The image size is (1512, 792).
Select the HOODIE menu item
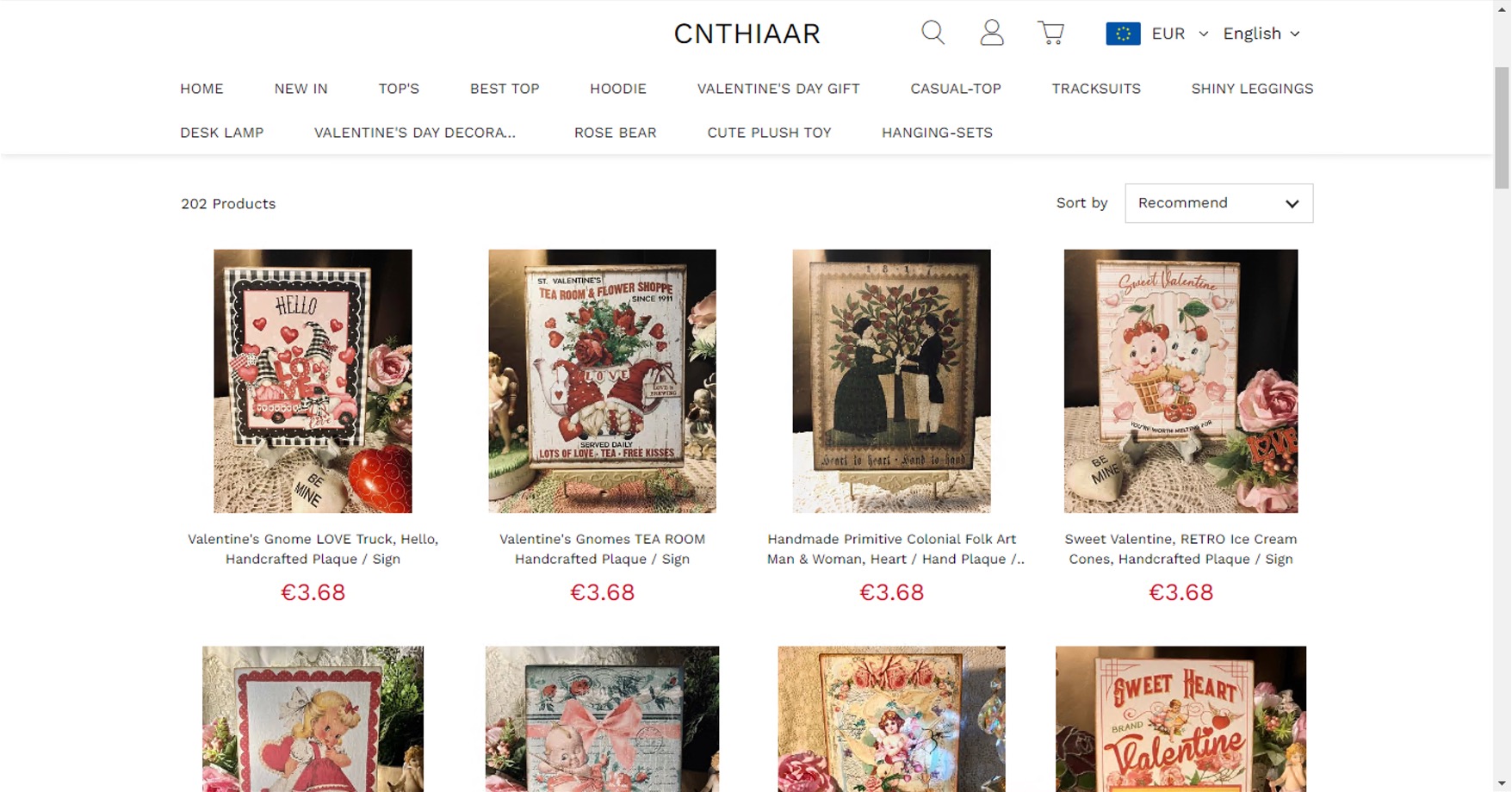(618, 89)
